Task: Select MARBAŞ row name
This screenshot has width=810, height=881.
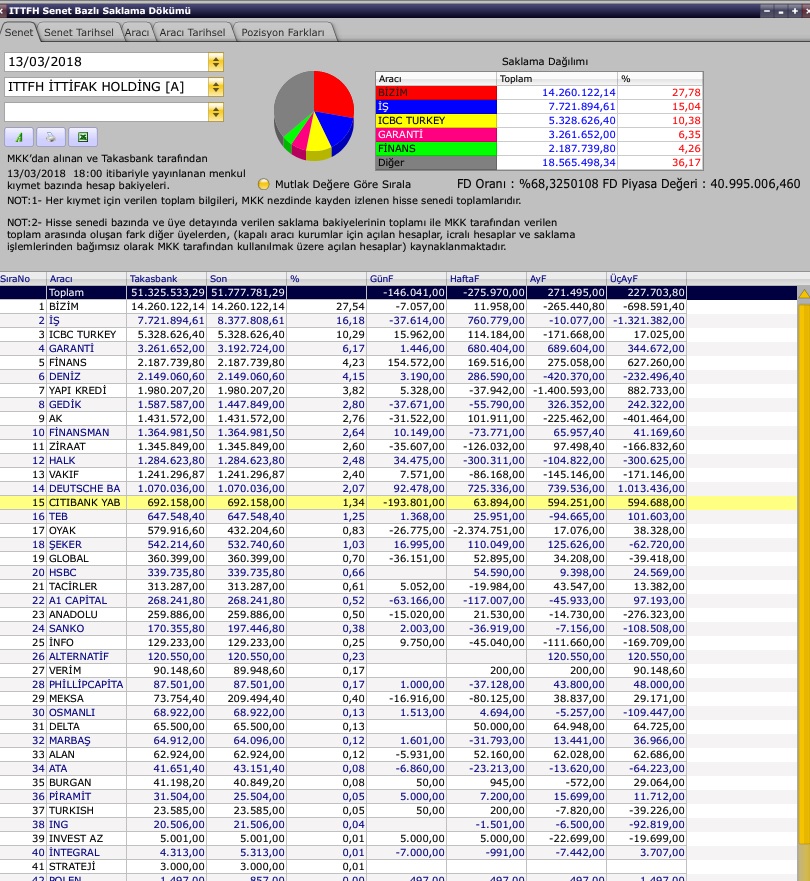Action: [70, 741]
